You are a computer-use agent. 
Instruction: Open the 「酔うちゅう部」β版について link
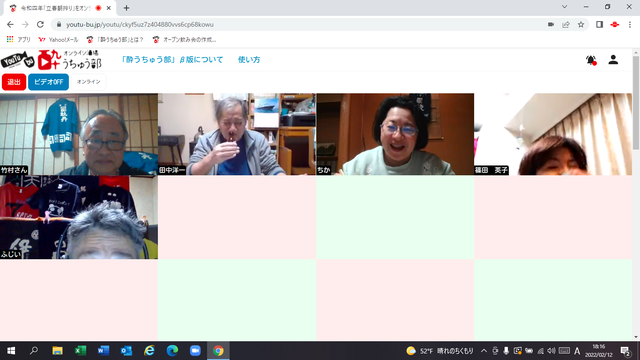[x=172, y=60]
